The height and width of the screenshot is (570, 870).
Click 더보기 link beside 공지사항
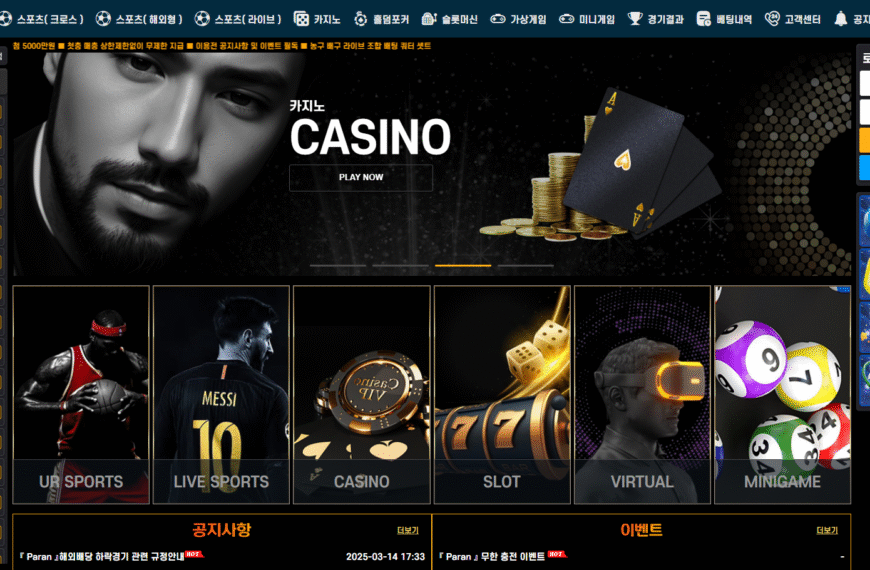click(x=408, y=531)
